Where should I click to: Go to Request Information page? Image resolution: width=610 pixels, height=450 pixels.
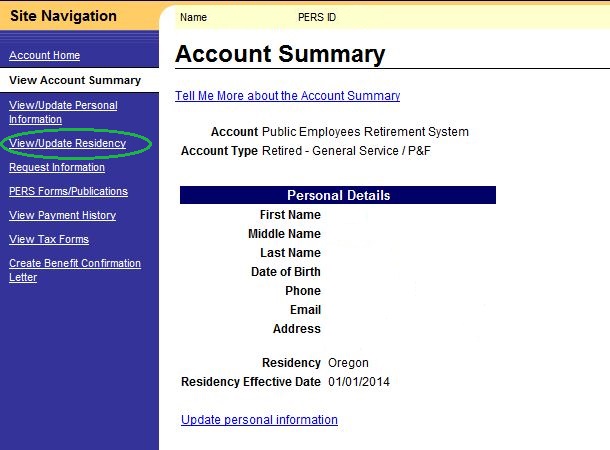[56, 168]
